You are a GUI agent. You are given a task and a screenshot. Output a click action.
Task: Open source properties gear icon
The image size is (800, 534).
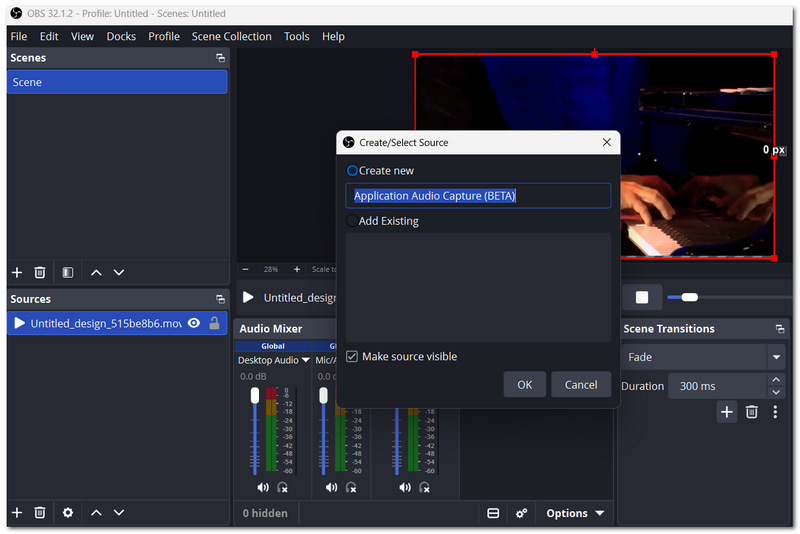tap(68, 513)
